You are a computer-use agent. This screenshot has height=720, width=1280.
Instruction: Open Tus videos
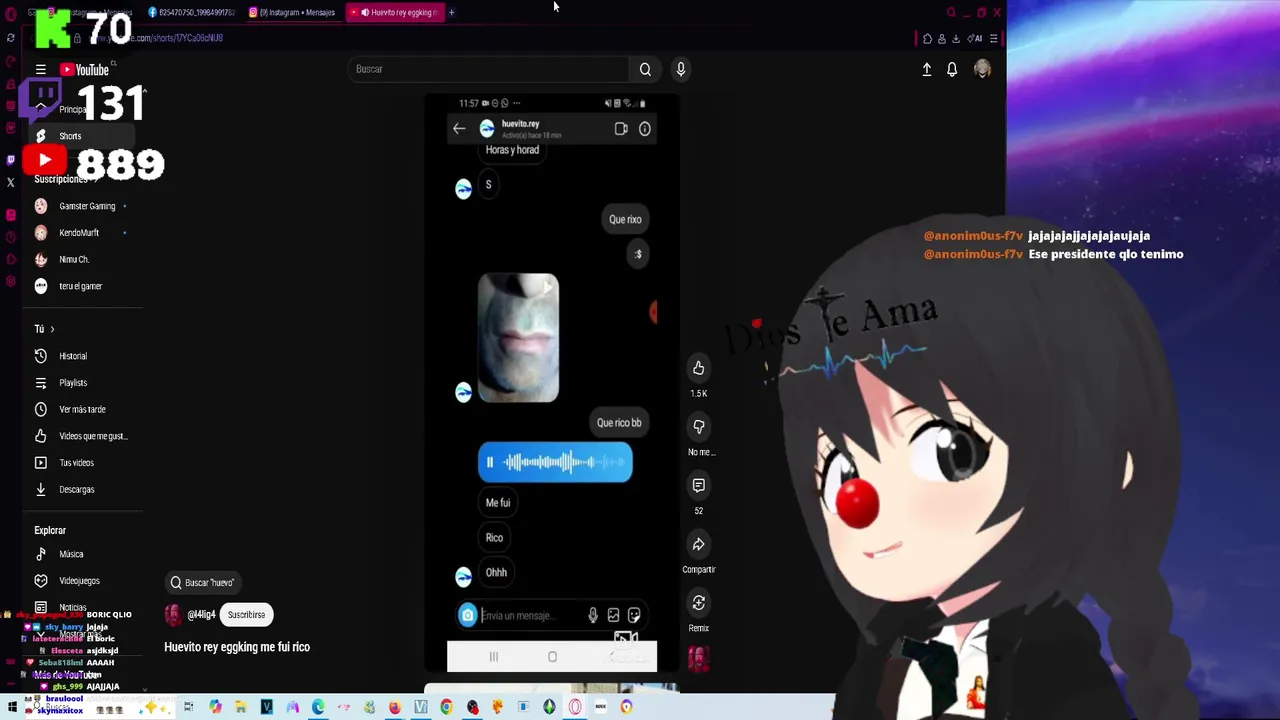tap(76, 463)
